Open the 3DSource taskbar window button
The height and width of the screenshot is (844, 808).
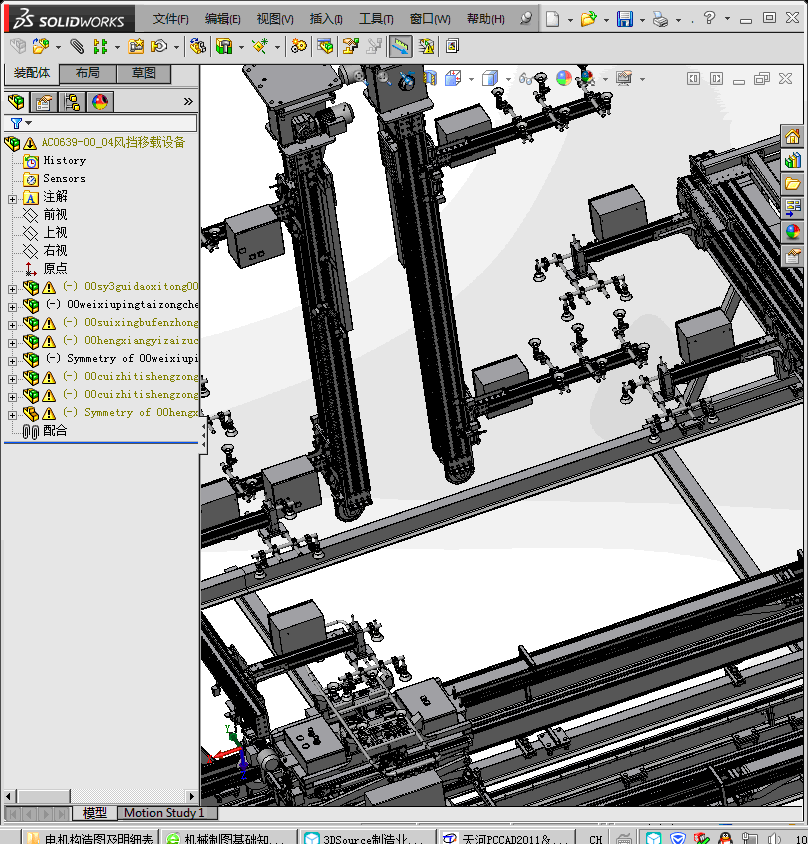tap(368, 838)
